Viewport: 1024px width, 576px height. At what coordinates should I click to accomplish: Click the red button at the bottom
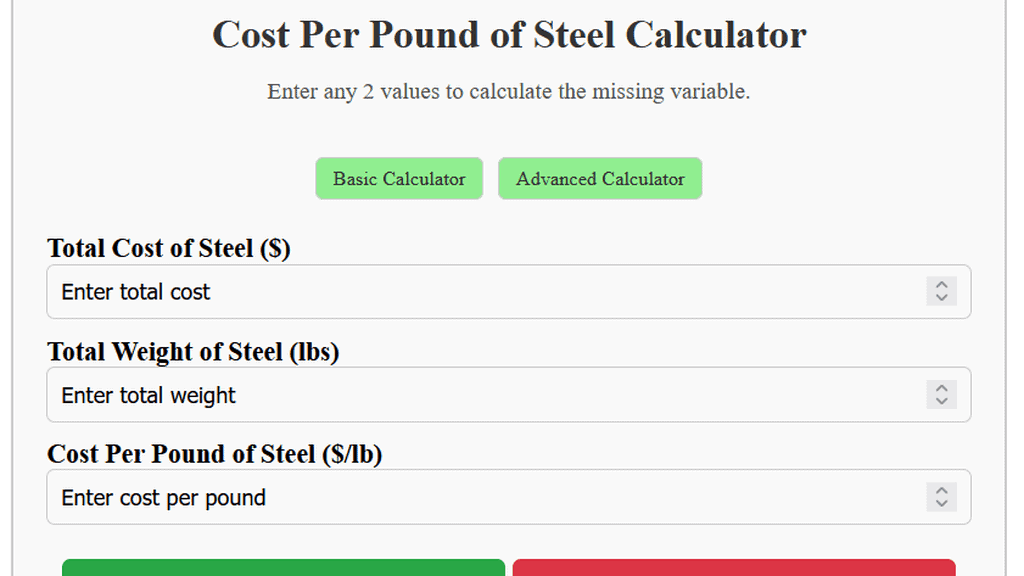(734, 570)
